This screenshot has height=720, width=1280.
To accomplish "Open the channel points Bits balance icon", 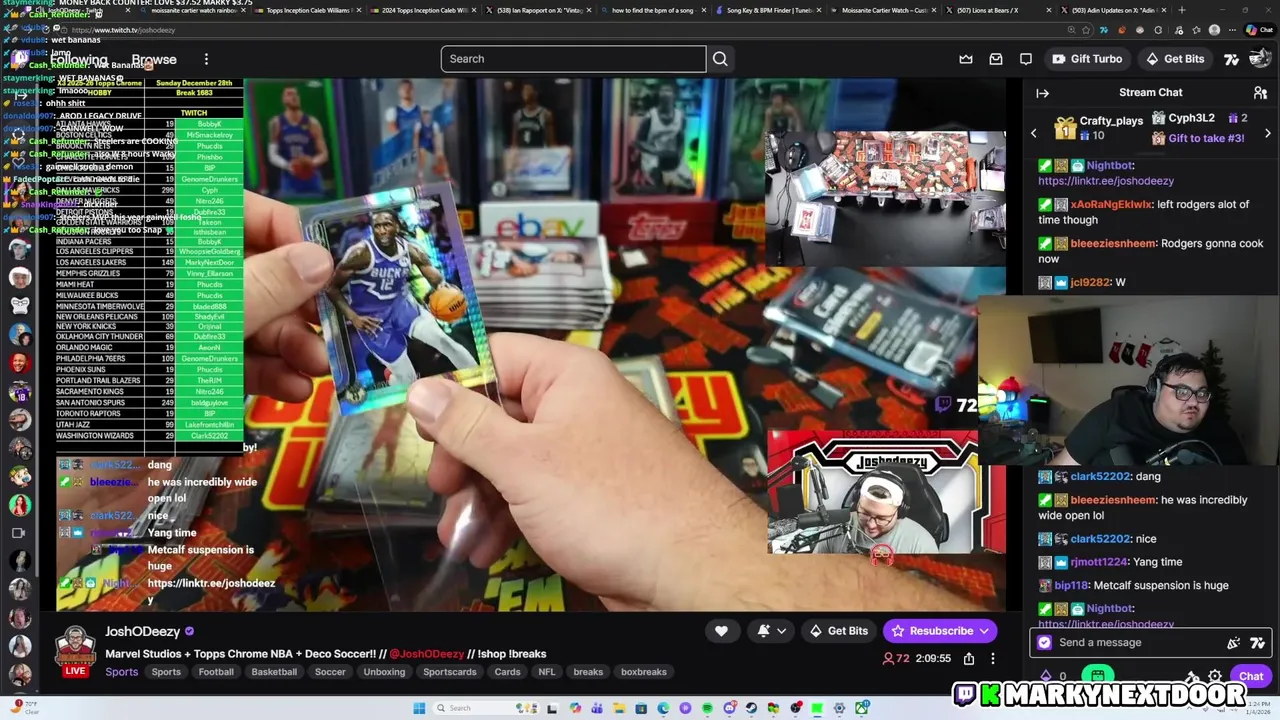I will click(1046, 676).
